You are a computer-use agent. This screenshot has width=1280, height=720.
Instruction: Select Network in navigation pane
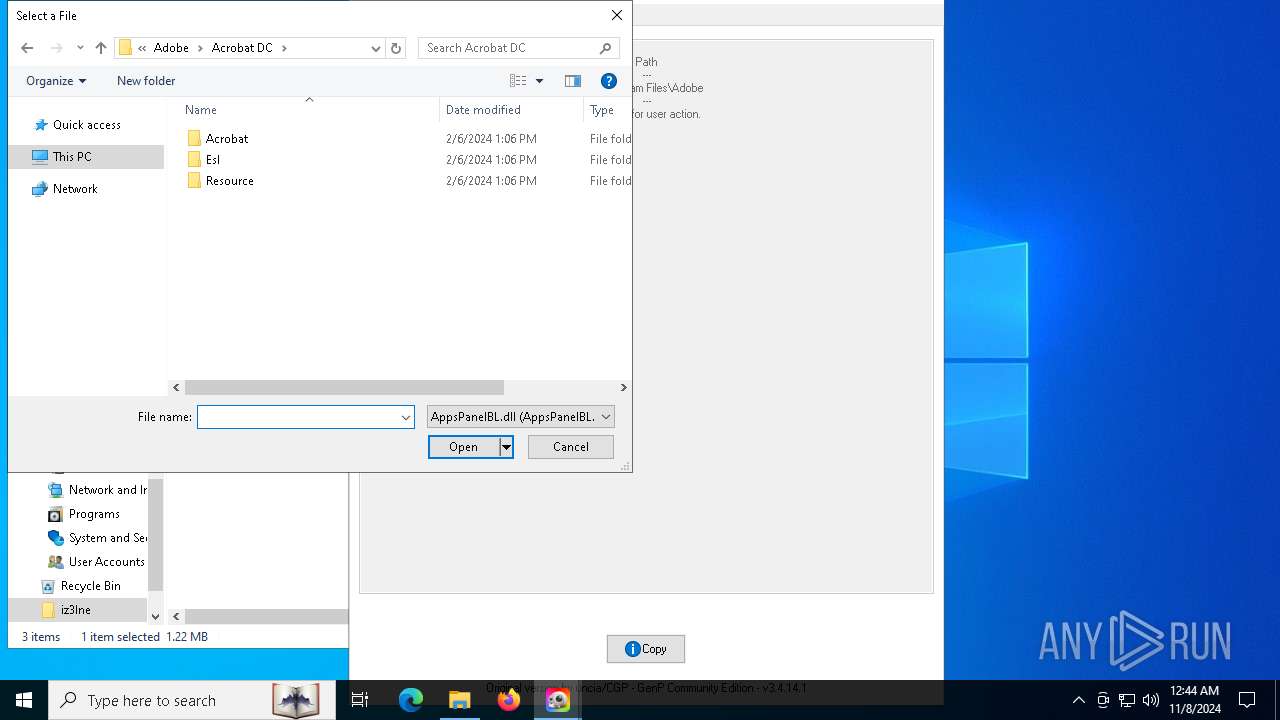[x=75, y=189]
